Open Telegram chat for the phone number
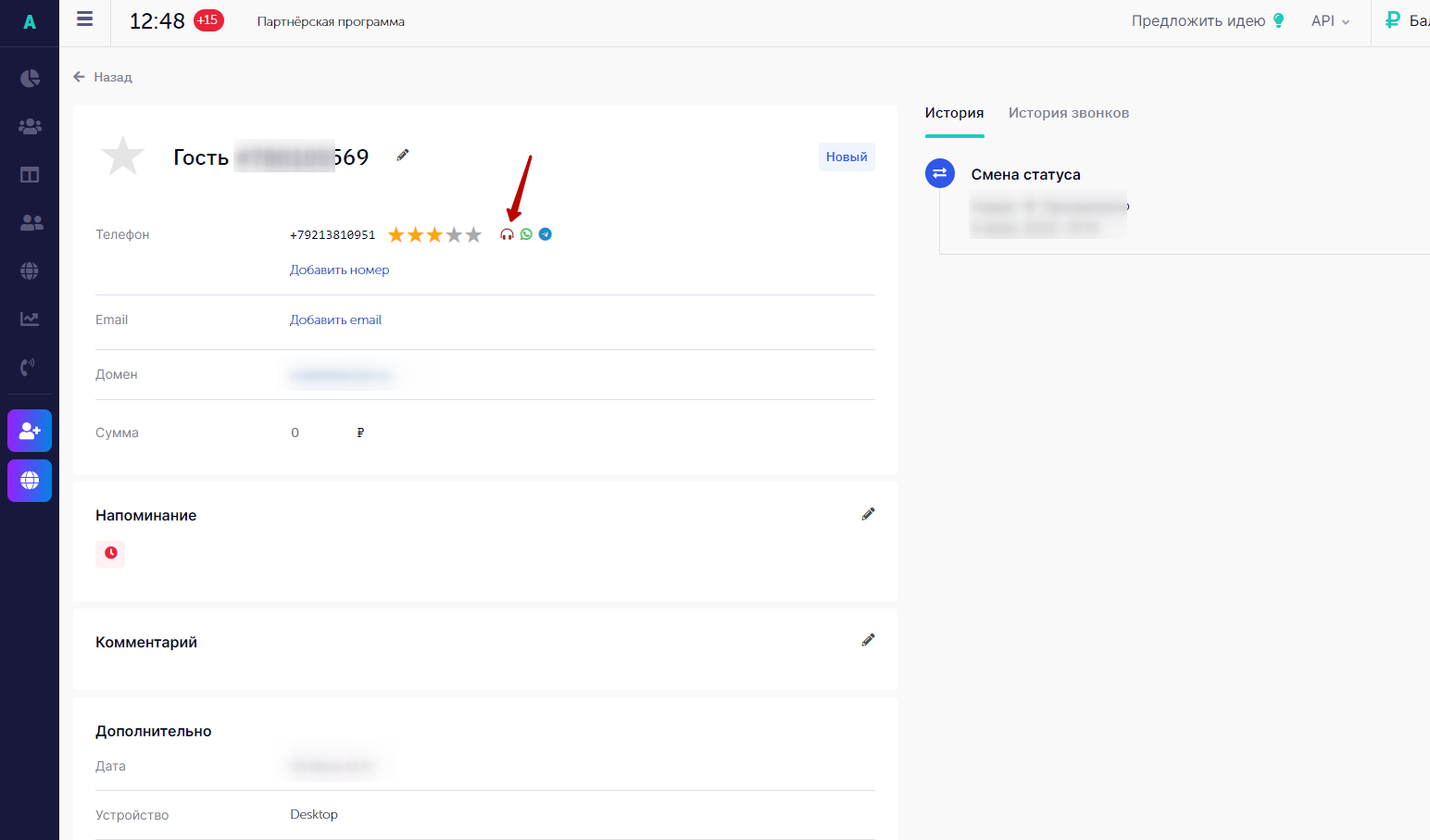This screenshot has width=1430, height=840. tap(546, 234)
